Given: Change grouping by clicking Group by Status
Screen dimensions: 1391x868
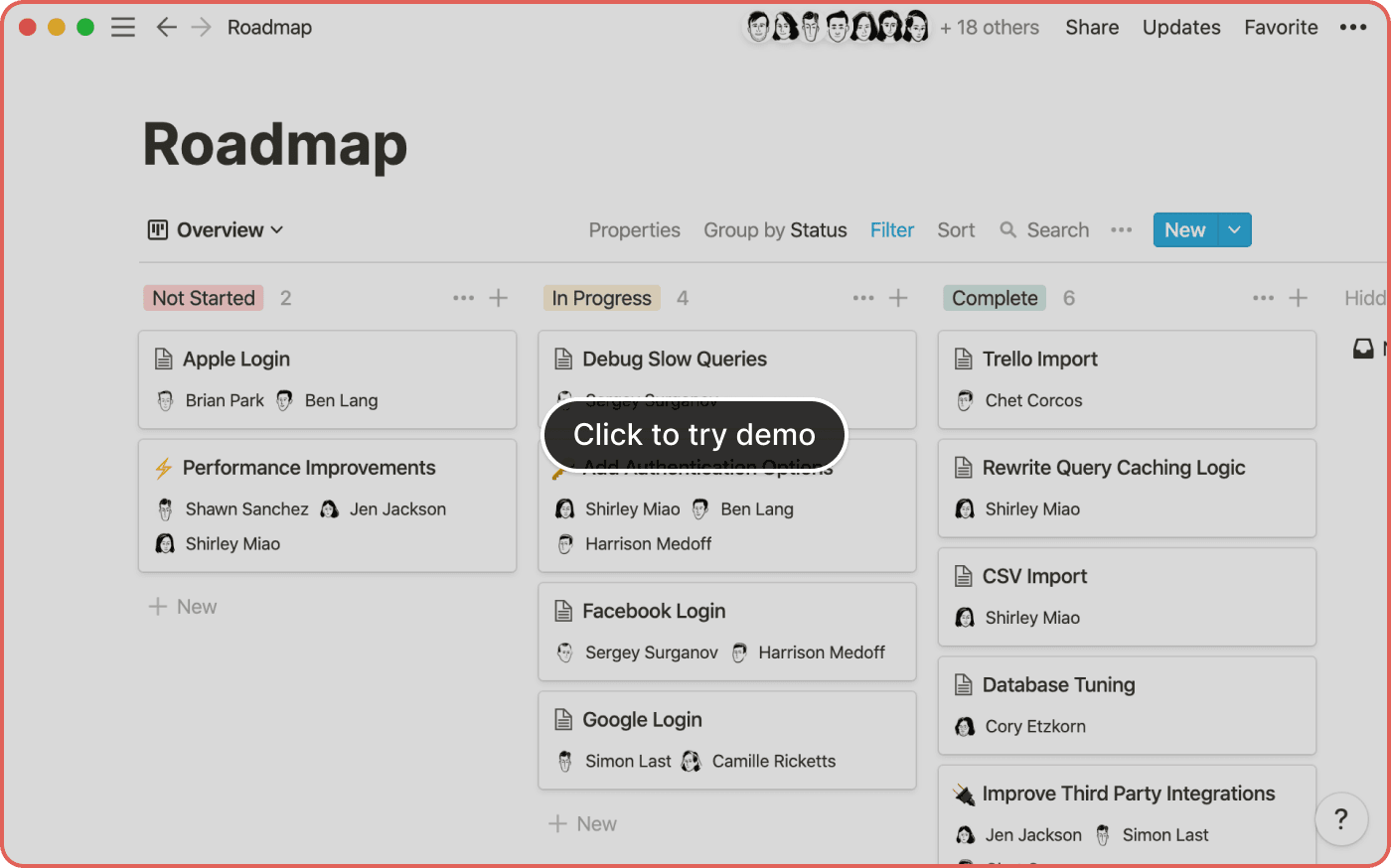Looking at the screenshot, I should pyautogui.click(x=775, y=229).
